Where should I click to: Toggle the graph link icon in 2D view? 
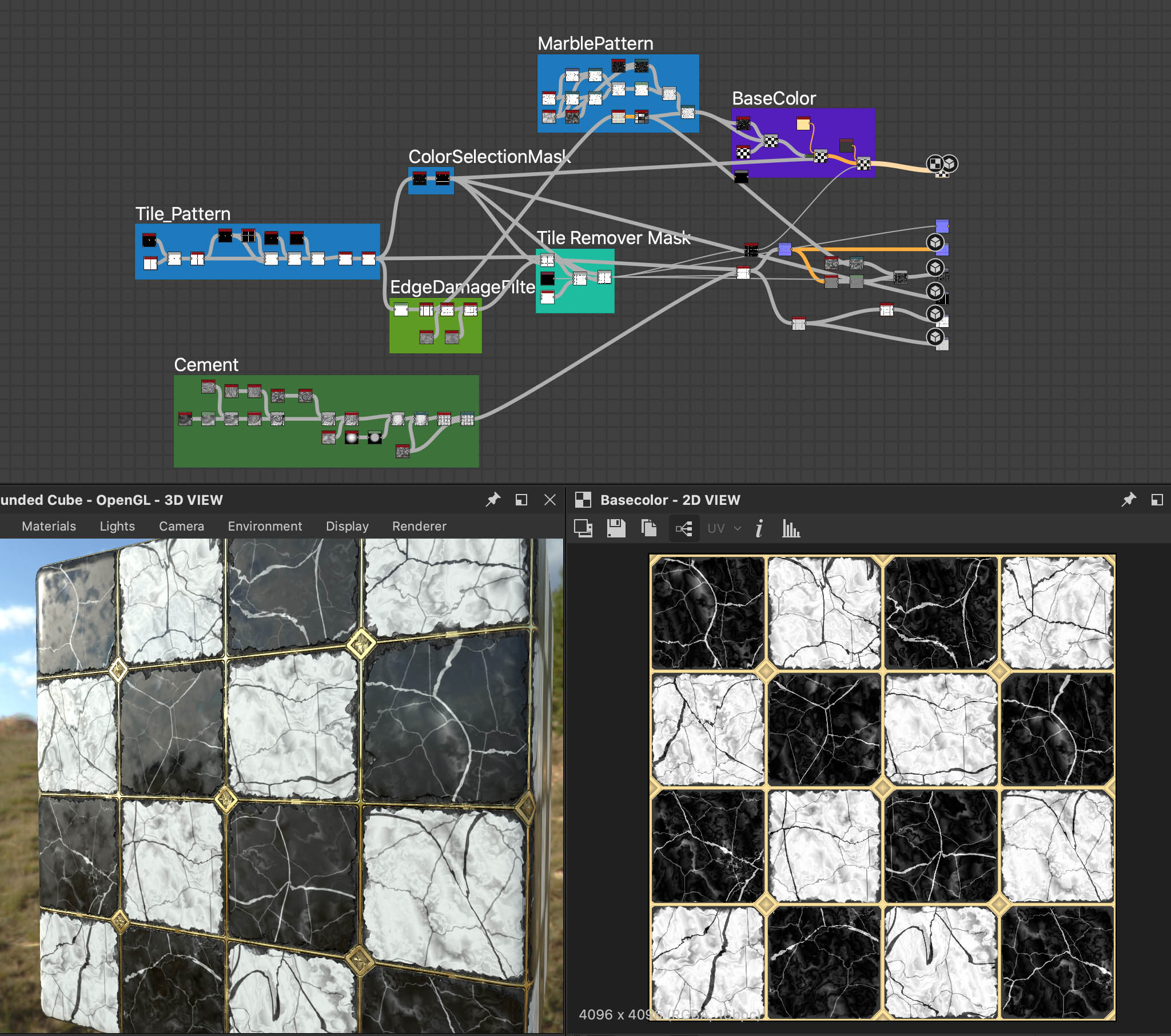point(683,528)
